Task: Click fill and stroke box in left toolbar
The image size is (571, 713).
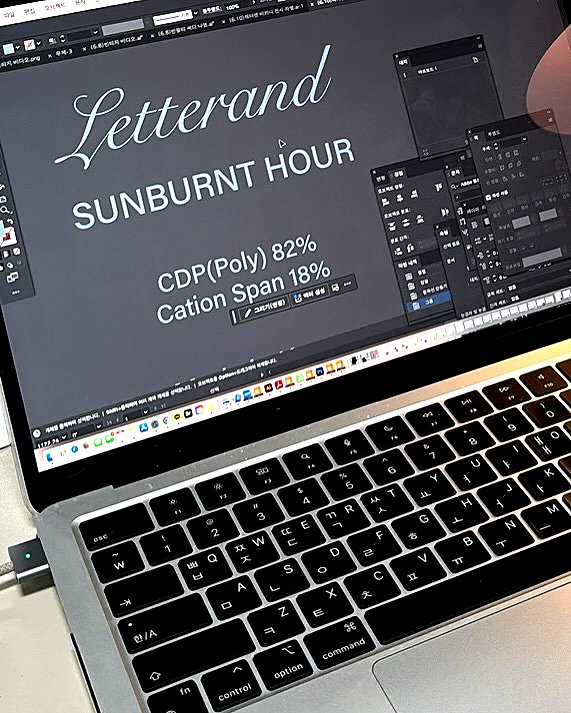Action: (8, 235)
